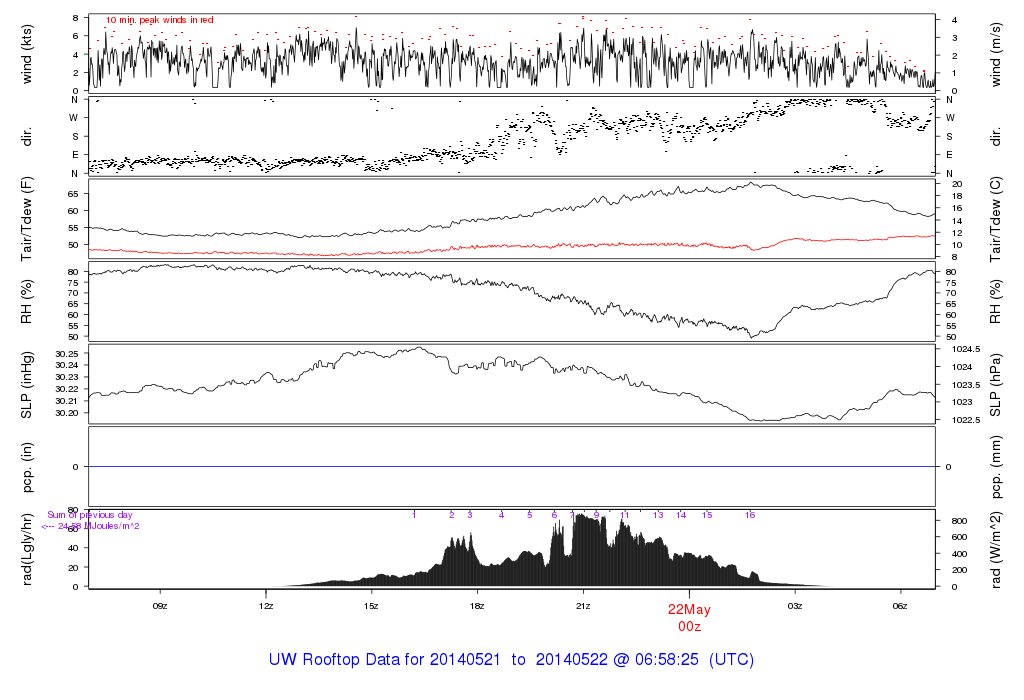Click the 'rad(Lgly/hr)' axis label

pyautogui.click(x=27, y=550)
